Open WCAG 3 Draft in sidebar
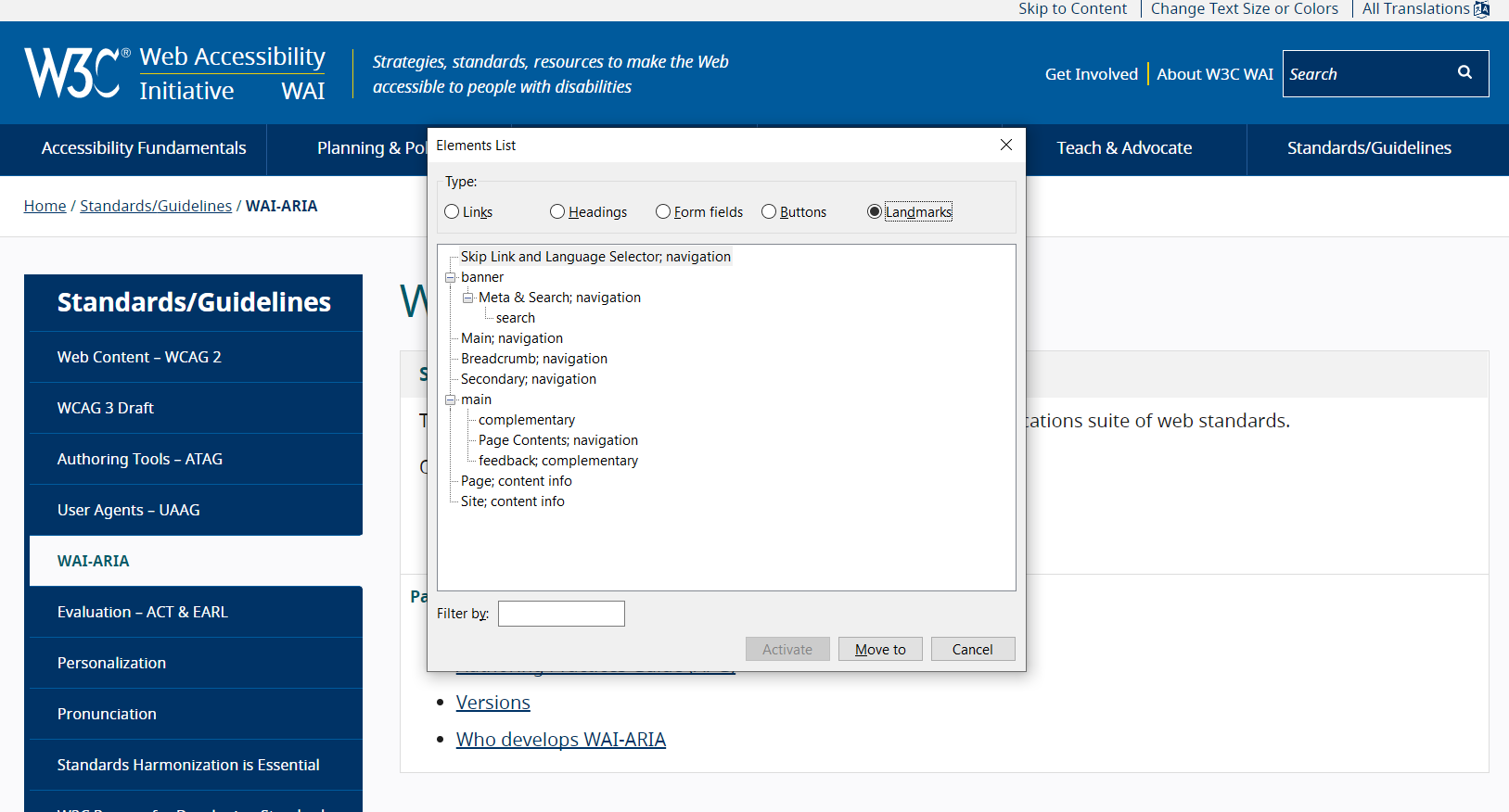Viewport: 1509px width, 812px height. 106,408
